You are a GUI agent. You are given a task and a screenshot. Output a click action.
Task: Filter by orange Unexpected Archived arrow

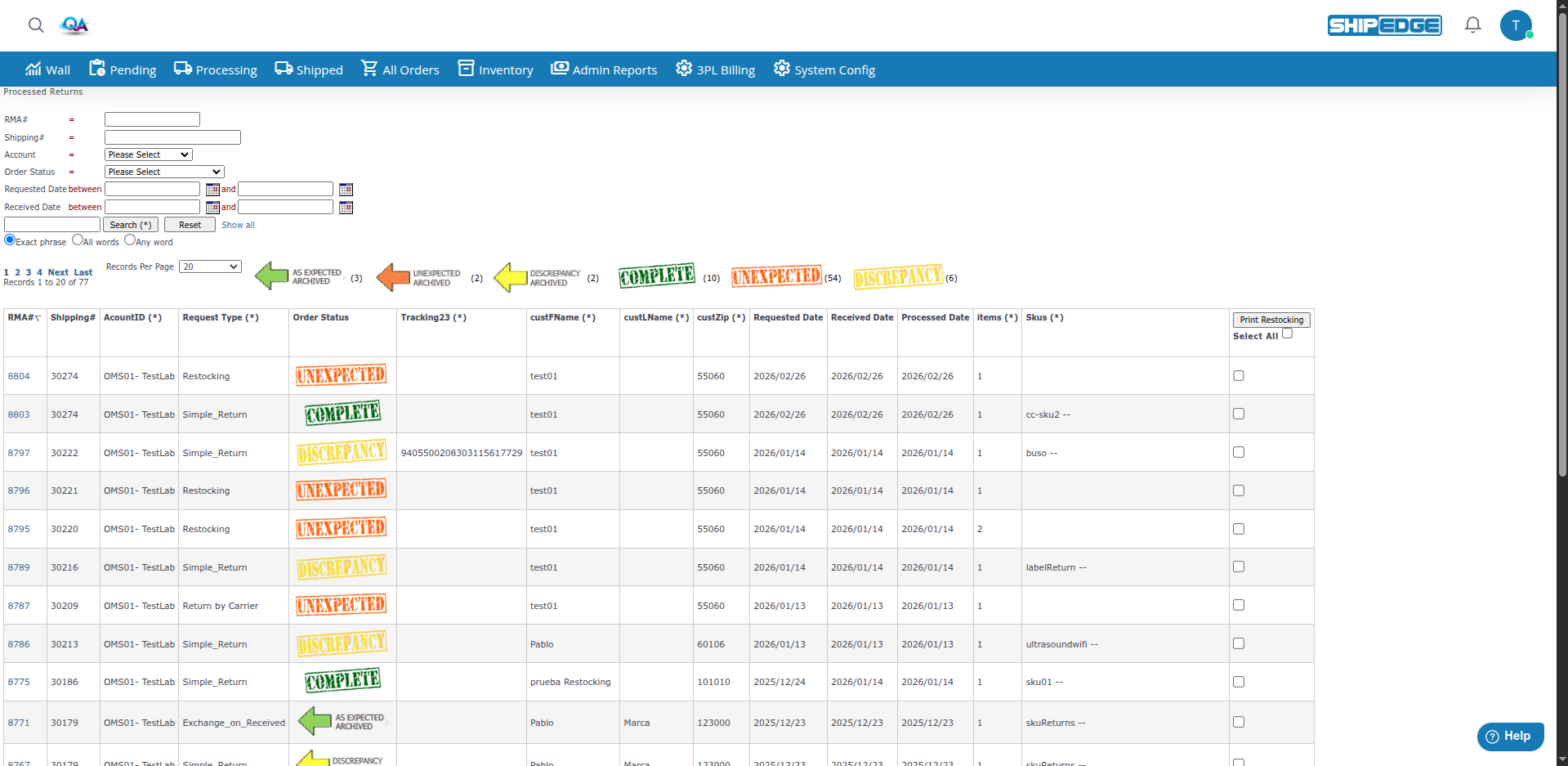pos(393,277)
